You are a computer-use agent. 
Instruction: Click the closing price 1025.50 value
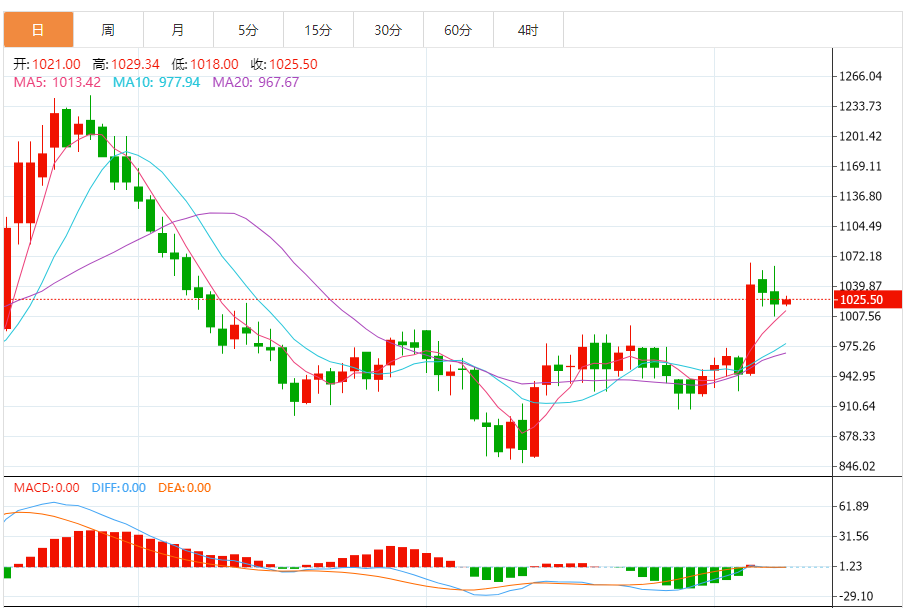[294, 64]
